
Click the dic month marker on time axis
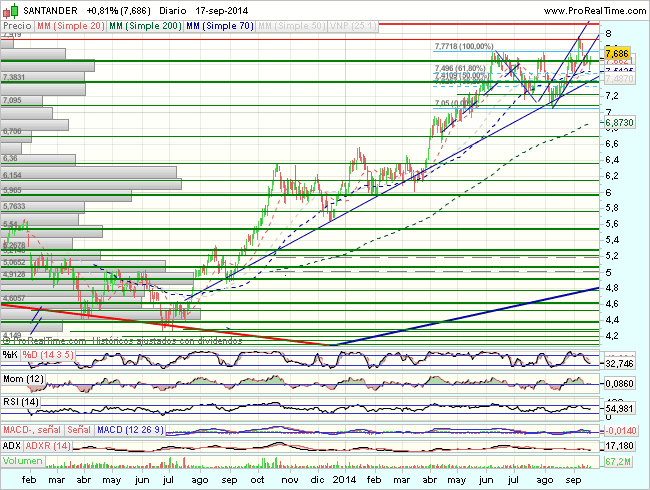click(x=317, y=480)
